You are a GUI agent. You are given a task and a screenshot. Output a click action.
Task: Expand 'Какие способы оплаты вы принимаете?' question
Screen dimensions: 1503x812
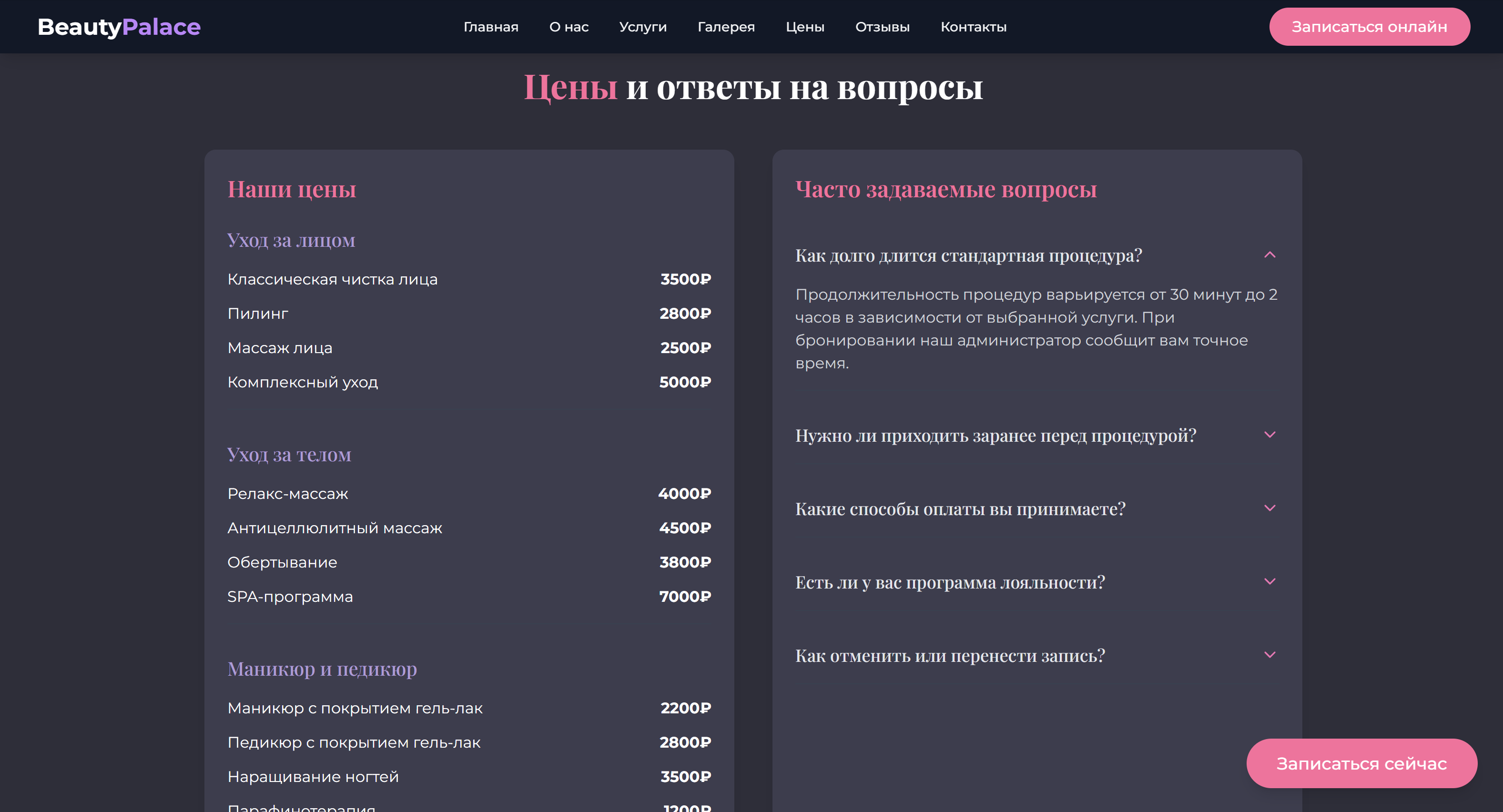pyautogui.click(x=960, y=509)
